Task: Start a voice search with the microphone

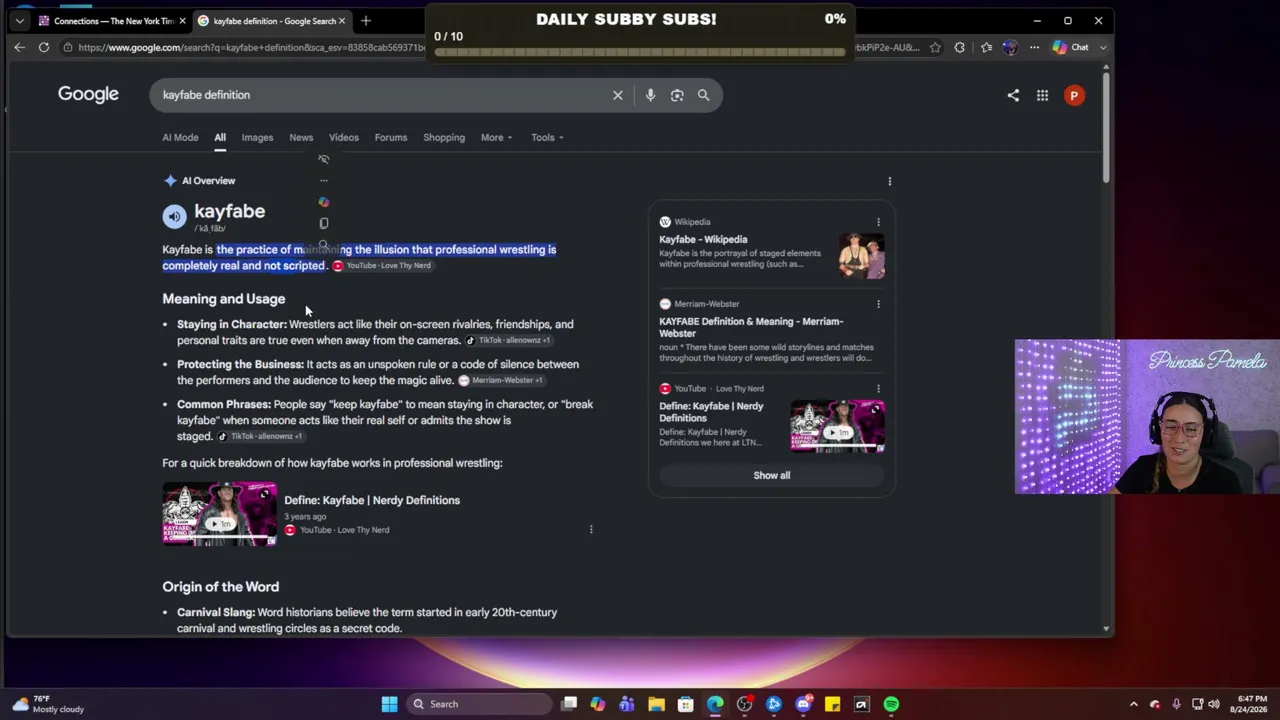Action: pos(650,95)
